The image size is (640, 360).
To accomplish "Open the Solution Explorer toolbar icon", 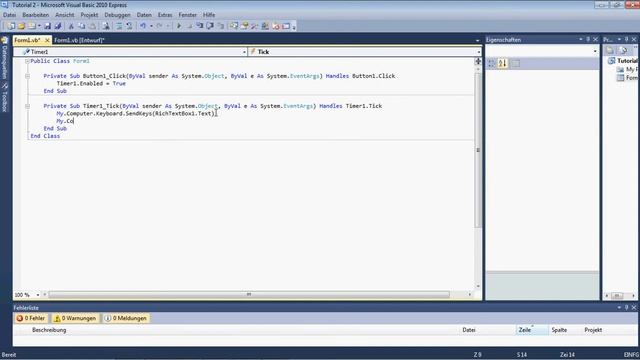I will click(233, 26).
